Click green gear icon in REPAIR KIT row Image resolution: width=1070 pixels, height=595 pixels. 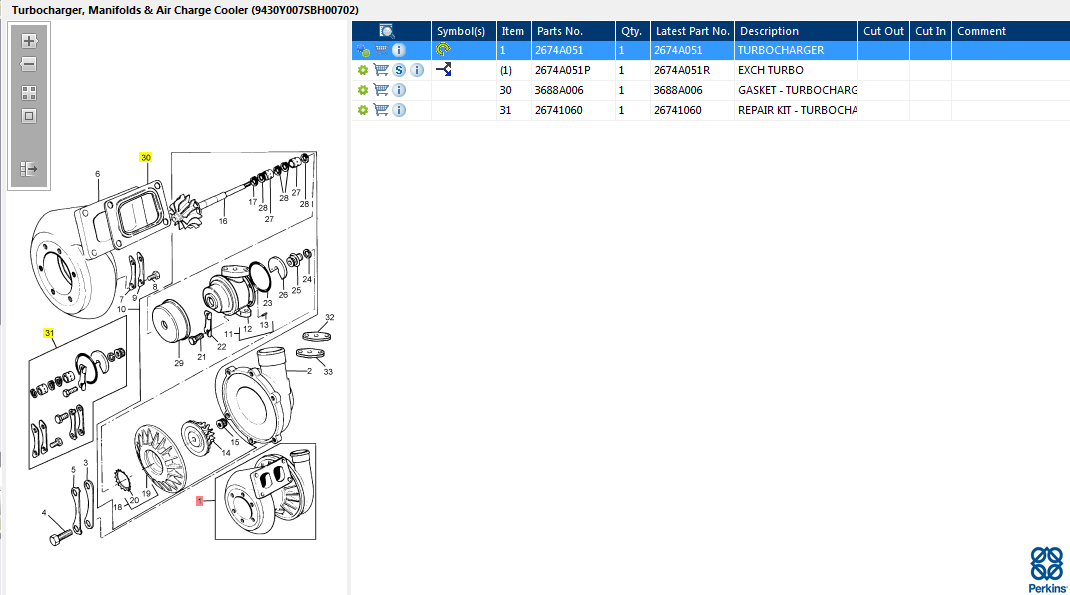tap(363, 110)
